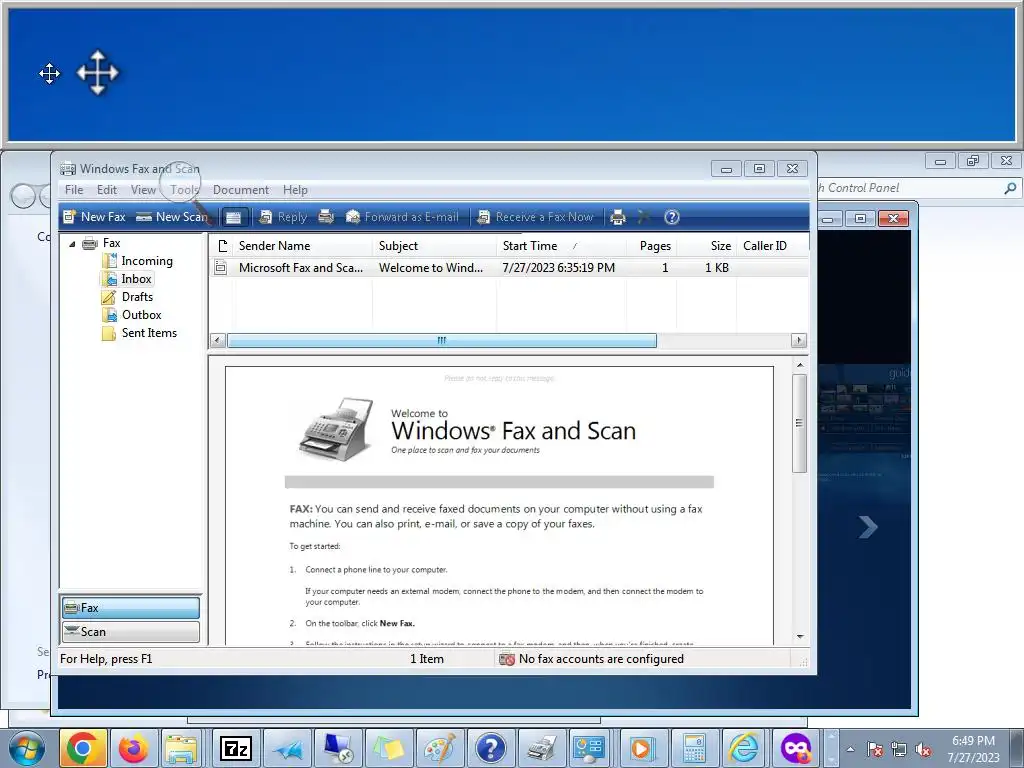This screenshot has width=1024, height=768.
Task: Open Windows Help and Support taskbar icon
Action: 491,748
